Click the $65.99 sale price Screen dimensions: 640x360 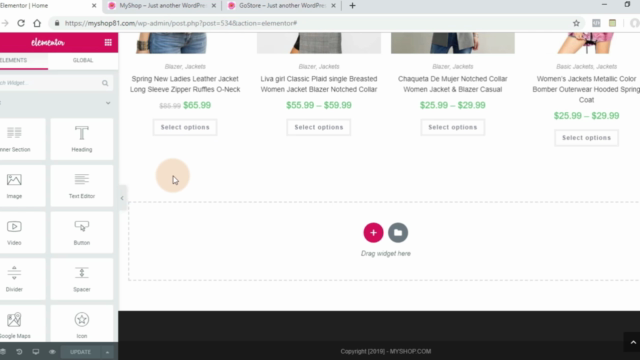tap(197, 105)
